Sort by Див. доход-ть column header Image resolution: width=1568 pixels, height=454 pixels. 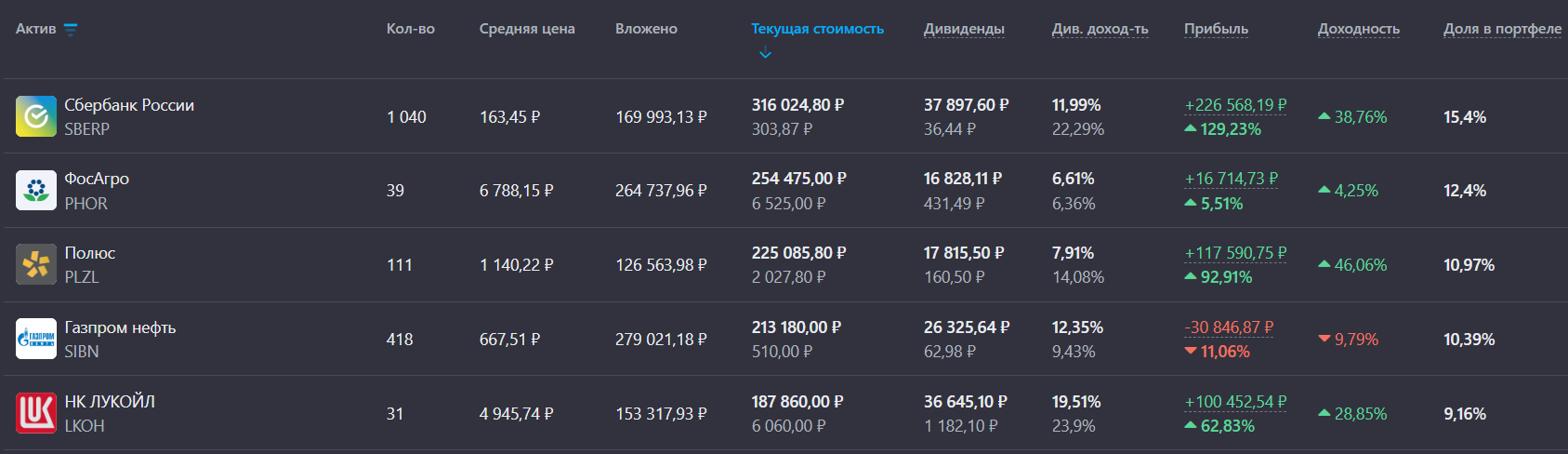[1100, 29]
